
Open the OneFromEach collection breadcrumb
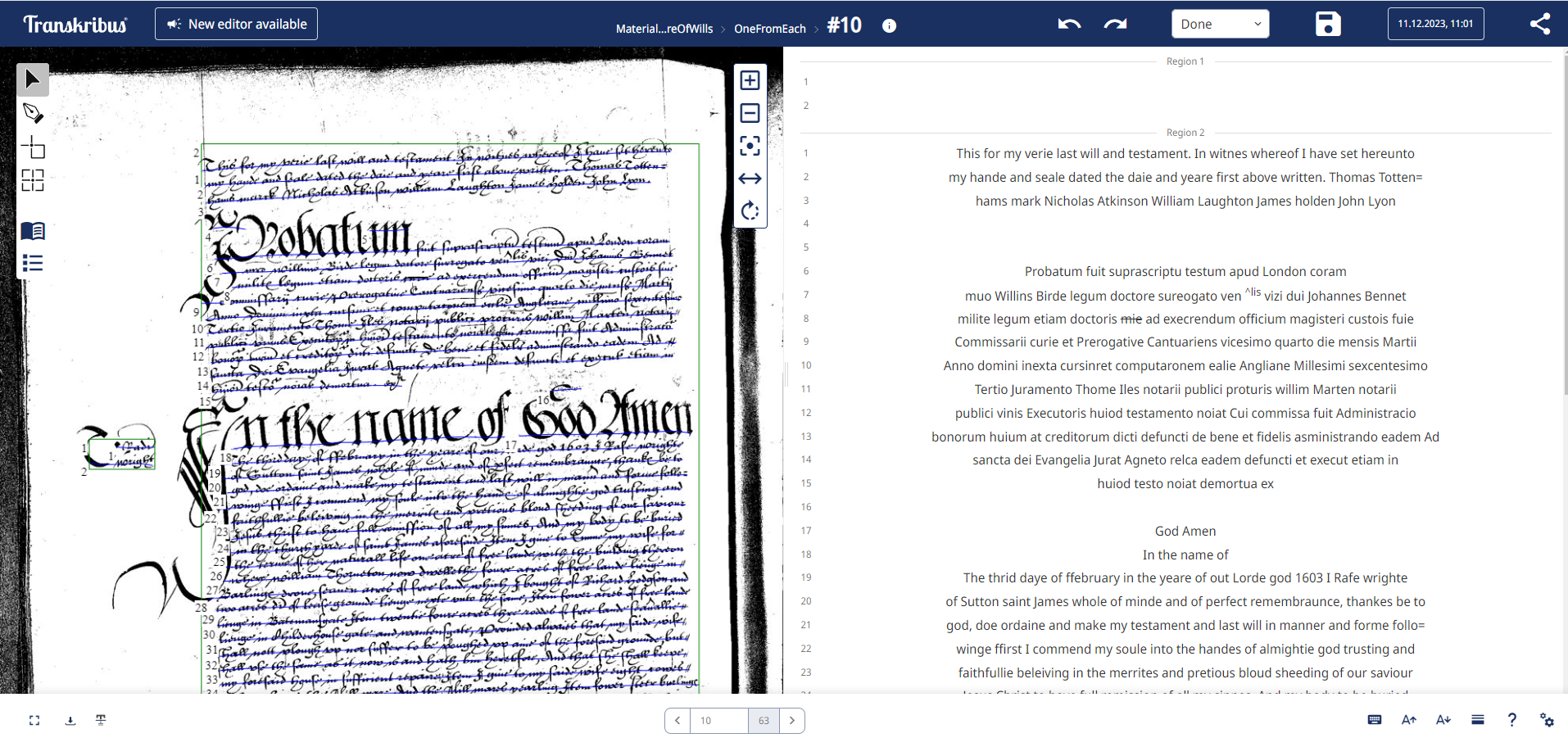[x=769, y=27]
